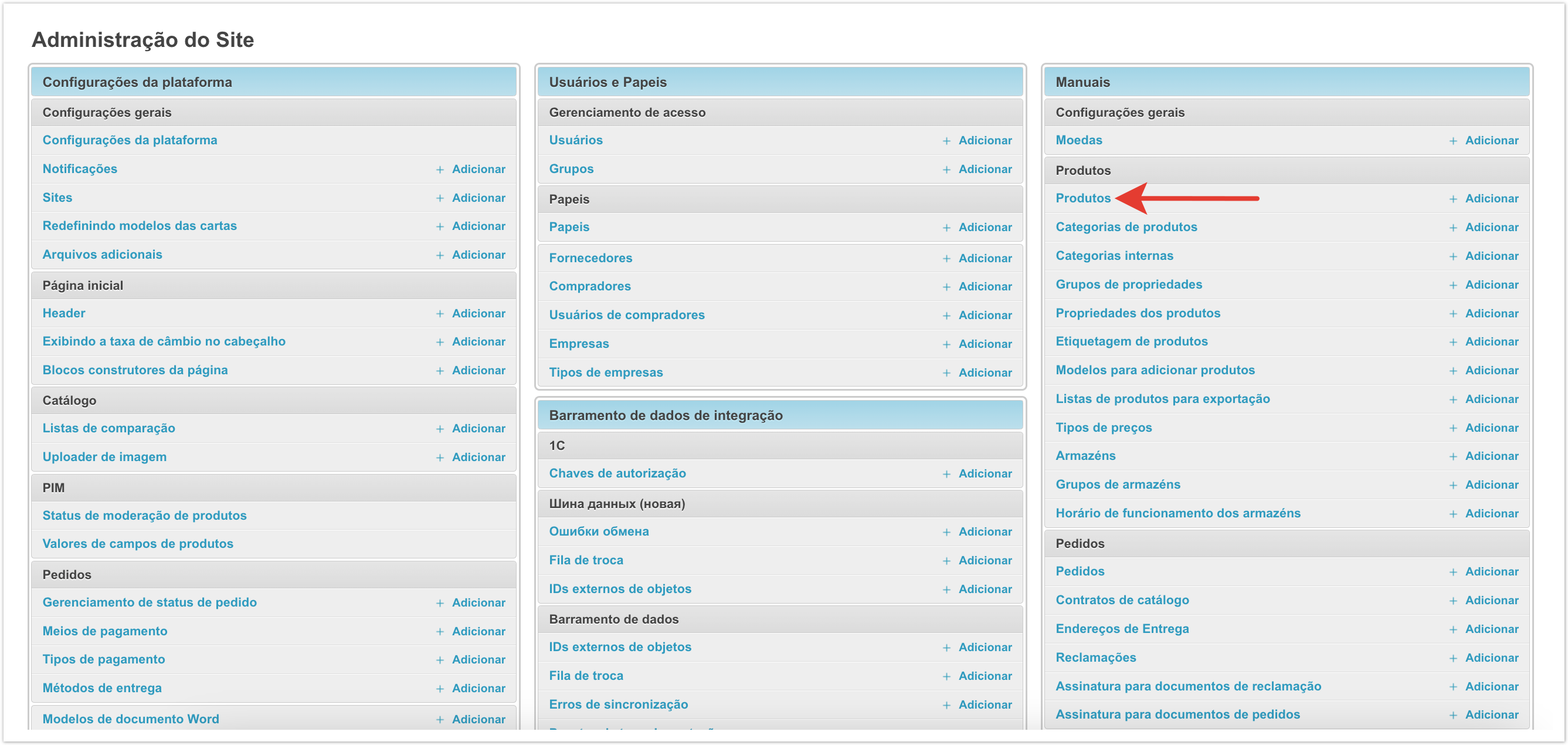Open Configurações da plataforma link
Viewport: 1568px width, 745px height.
[130, 140]
